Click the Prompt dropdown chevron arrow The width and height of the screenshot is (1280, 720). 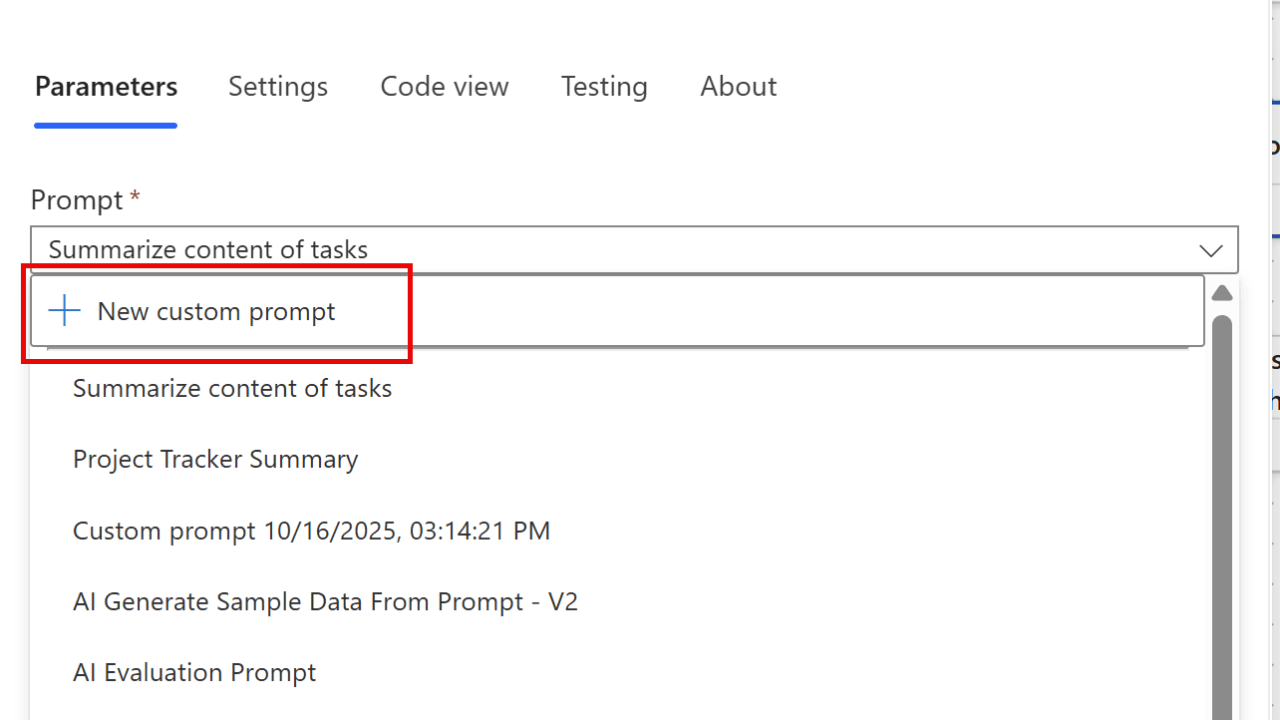[1211, 250]
